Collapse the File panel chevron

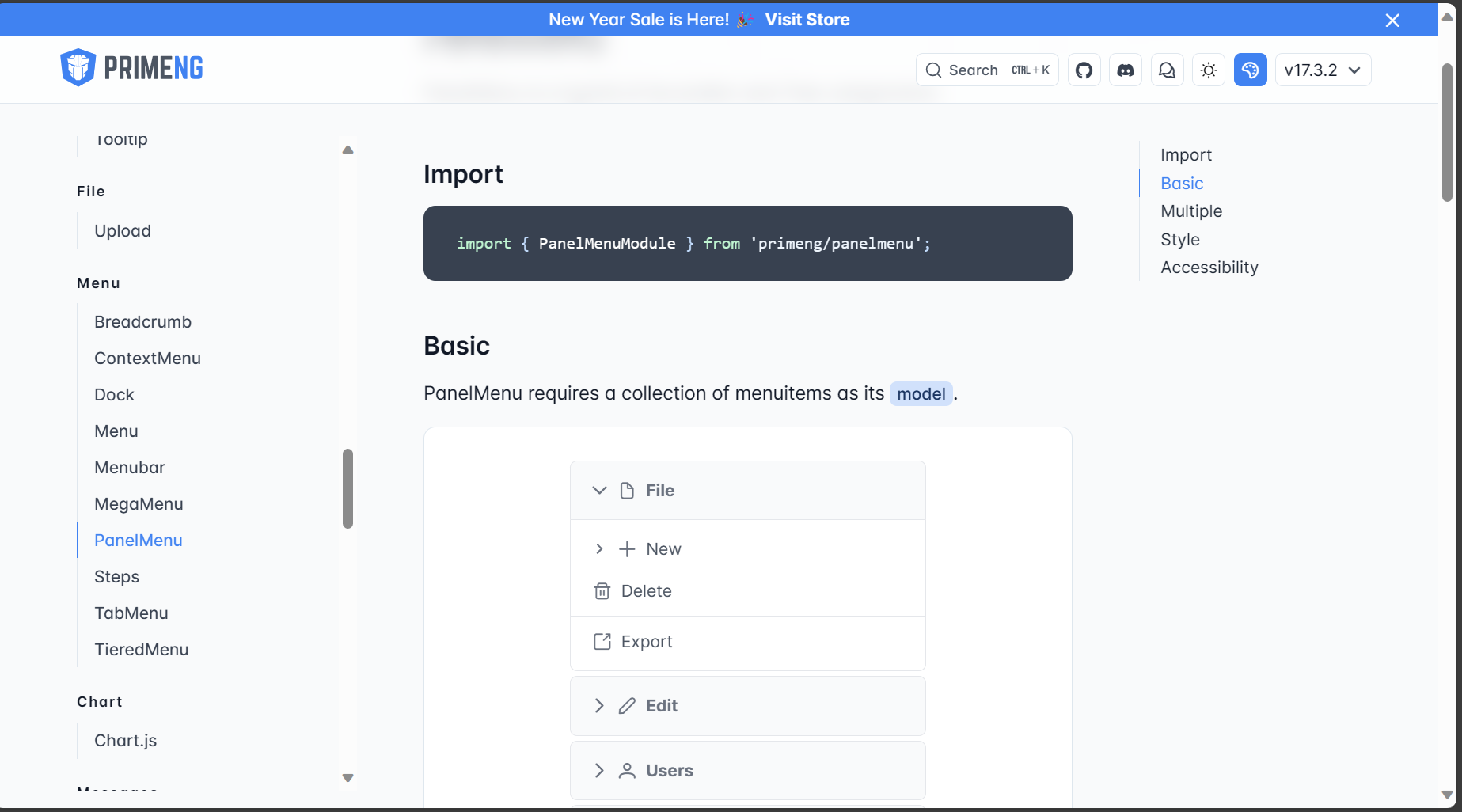pyautogui.click(x=599, y=491)
